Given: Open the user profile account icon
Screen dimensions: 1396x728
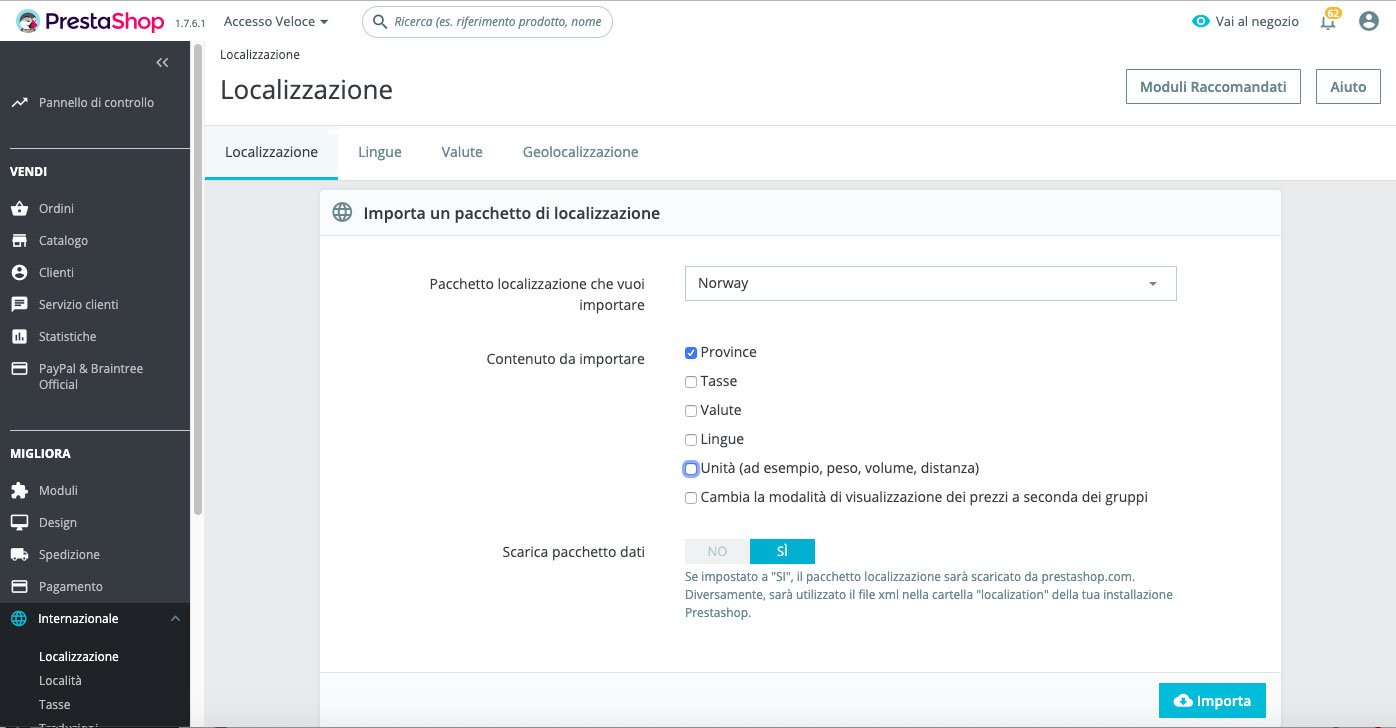Looking at the screenshot, I should 1369,21.
